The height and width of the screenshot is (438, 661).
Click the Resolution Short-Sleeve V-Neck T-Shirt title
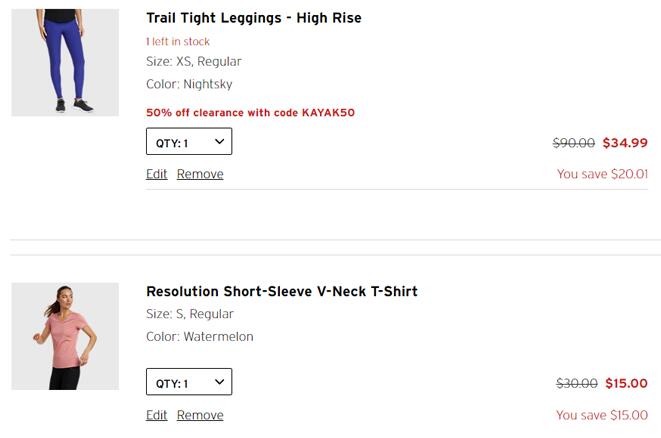pyautogui.click(x=282, y=291)
